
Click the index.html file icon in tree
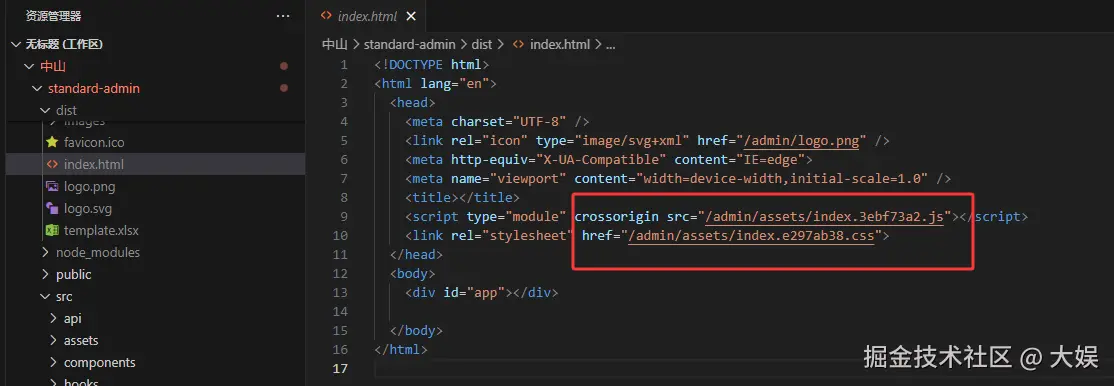[x=52, y=164]
